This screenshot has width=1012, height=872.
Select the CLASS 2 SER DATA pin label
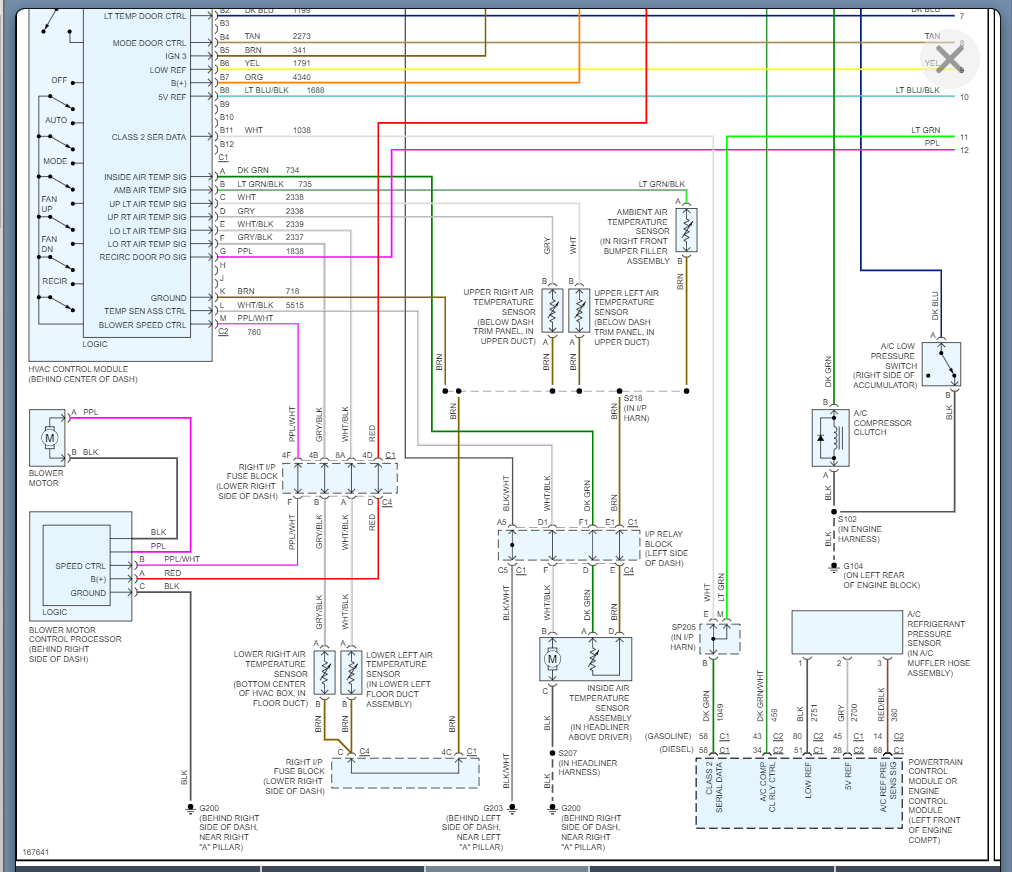[148, 137]
